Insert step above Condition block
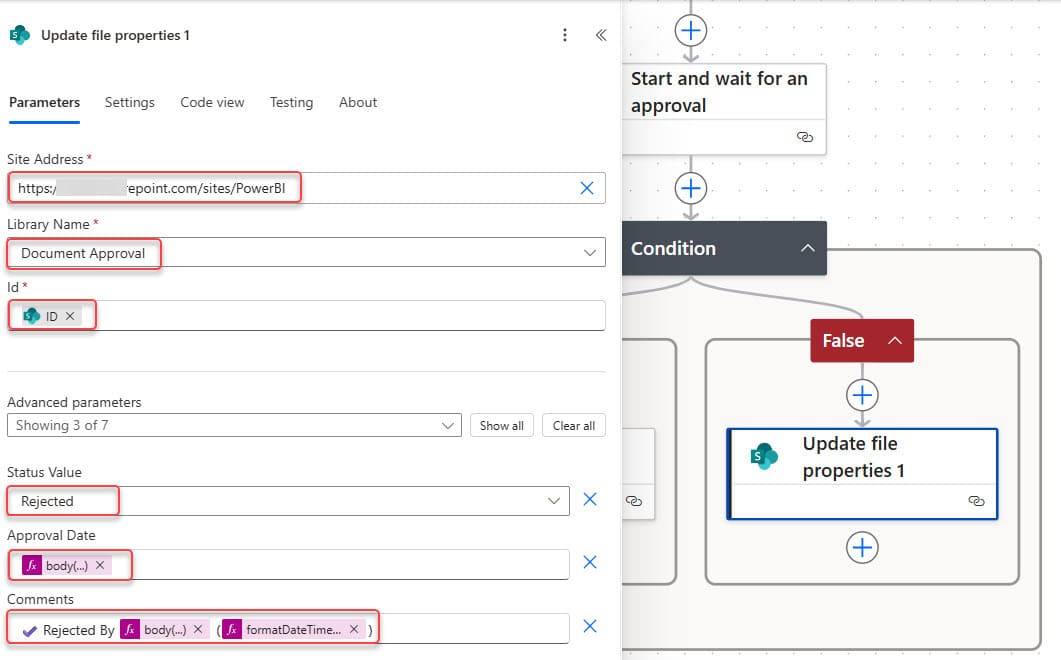 point(690,188)
